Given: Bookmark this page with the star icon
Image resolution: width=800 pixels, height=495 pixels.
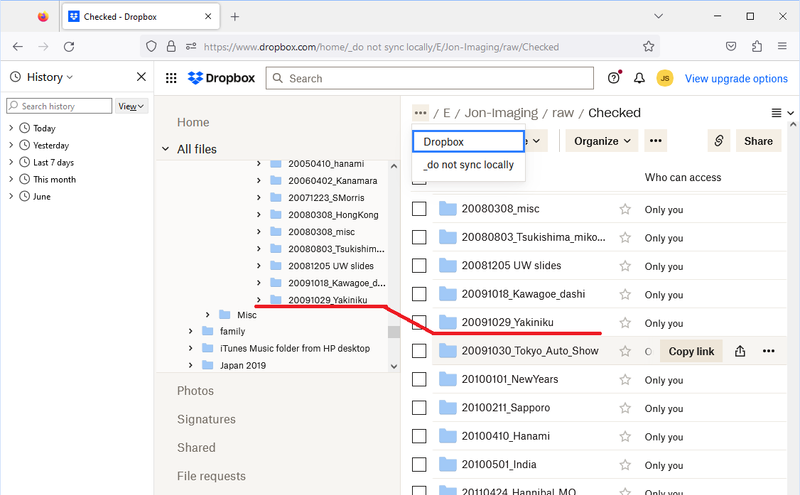Looking at the screenshot, I should (649, 46).
